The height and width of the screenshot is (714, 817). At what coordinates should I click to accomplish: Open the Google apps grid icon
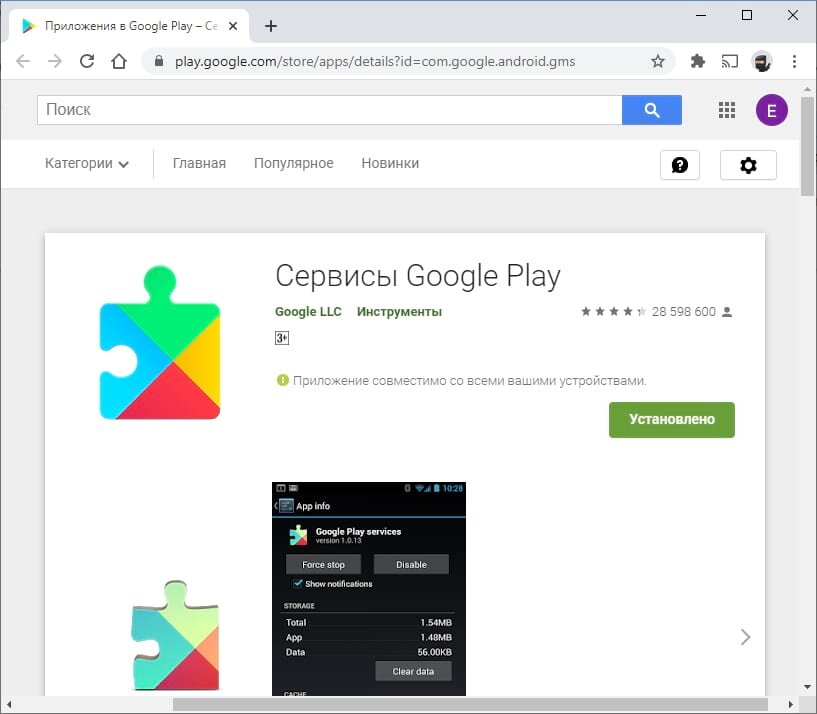[726, 110]
